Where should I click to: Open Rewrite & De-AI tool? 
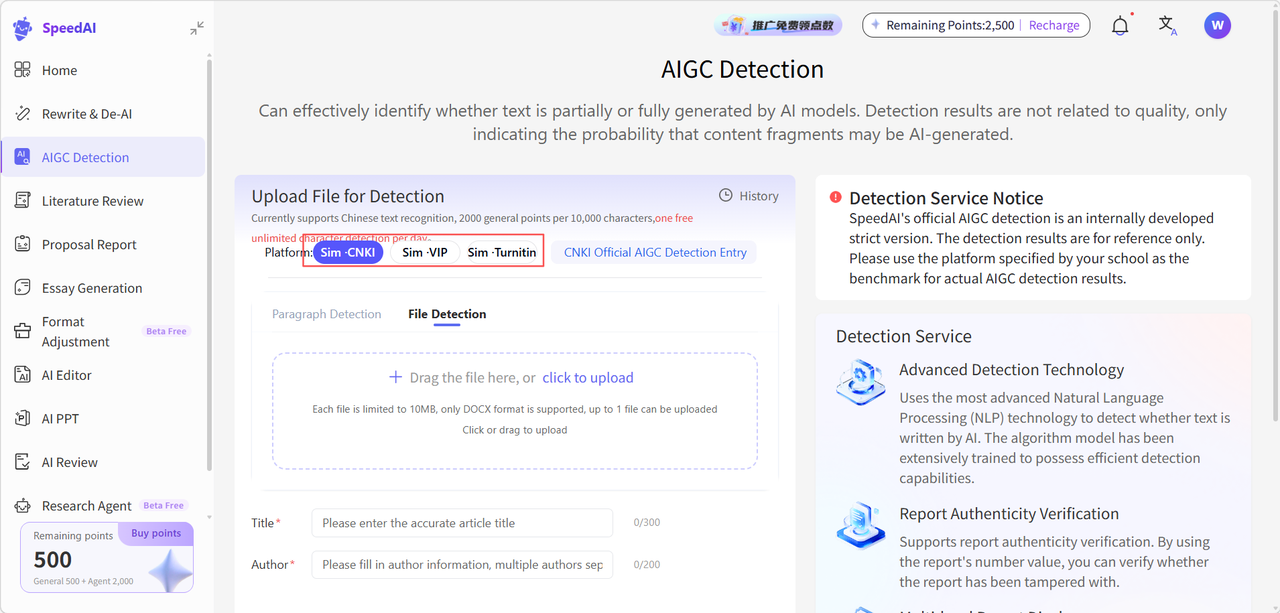(x=86, y=114)
